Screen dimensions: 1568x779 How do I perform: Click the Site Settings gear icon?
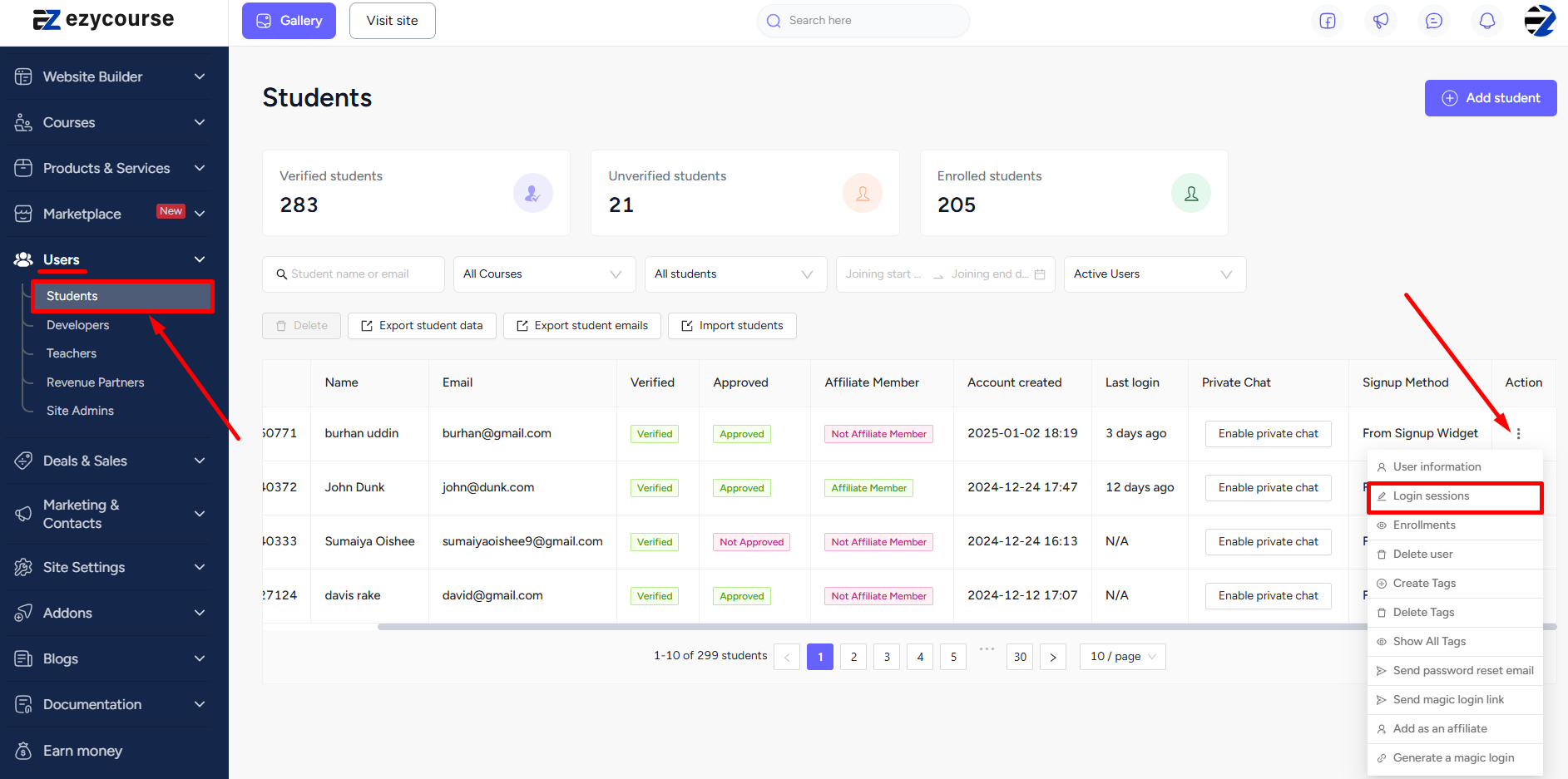(23, 567)
